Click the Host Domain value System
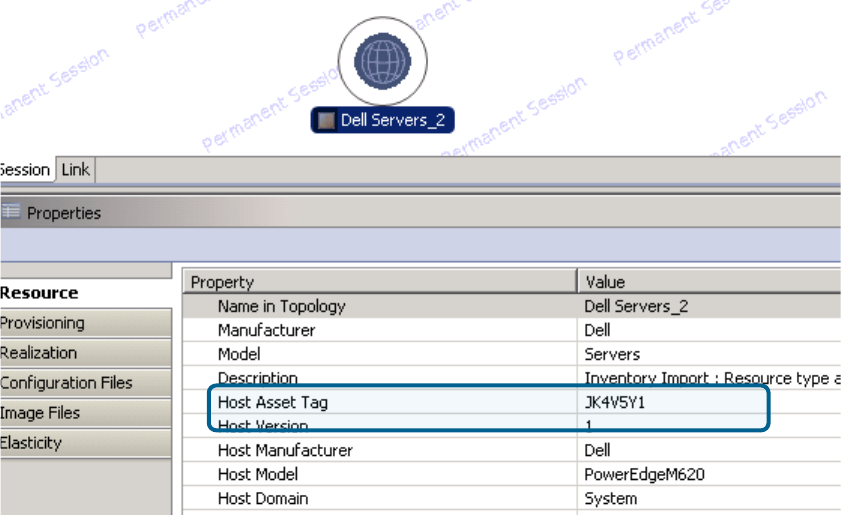 [x=610, y=499]
